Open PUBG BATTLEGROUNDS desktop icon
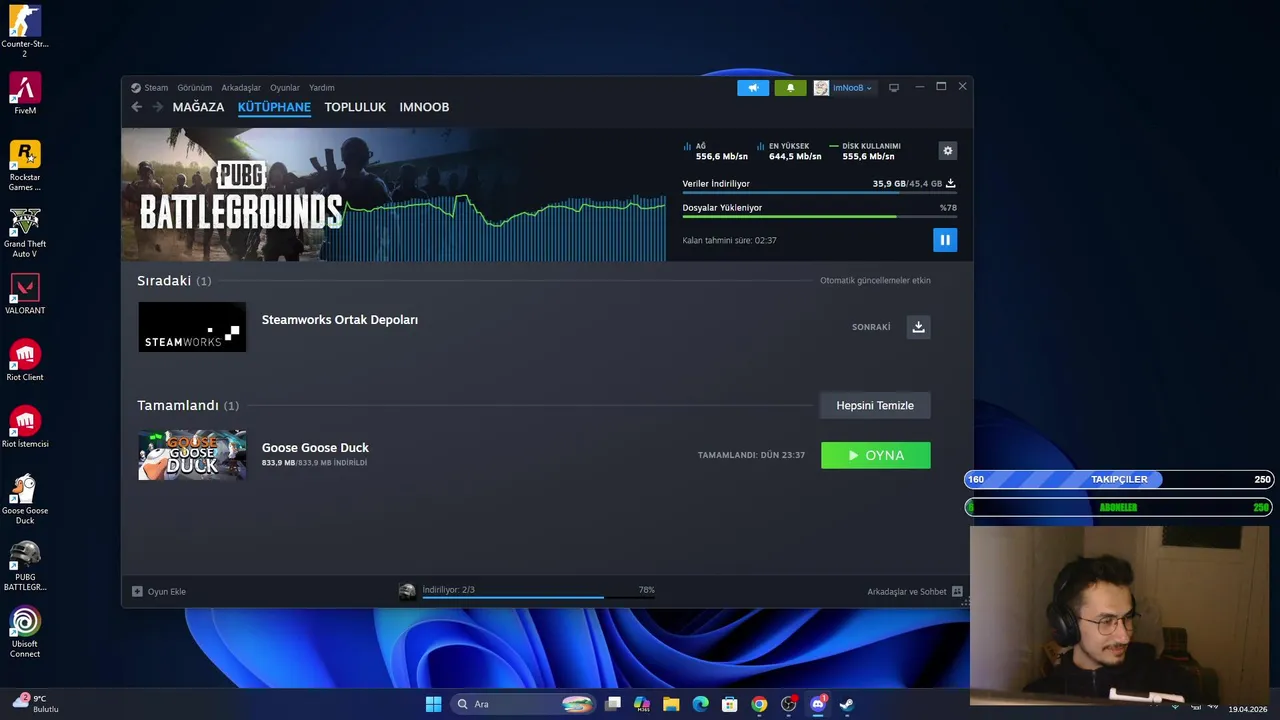Image resolution: width=1280 pixels, height=720 pixels. point(25,566)
